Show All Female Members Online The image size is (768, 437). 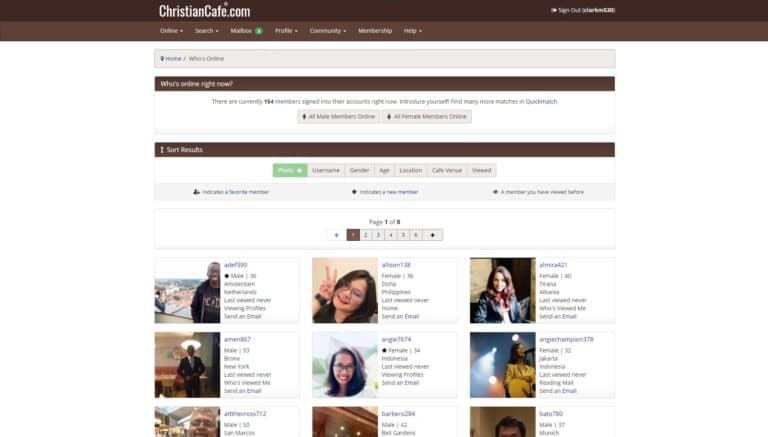coord(427,117)
